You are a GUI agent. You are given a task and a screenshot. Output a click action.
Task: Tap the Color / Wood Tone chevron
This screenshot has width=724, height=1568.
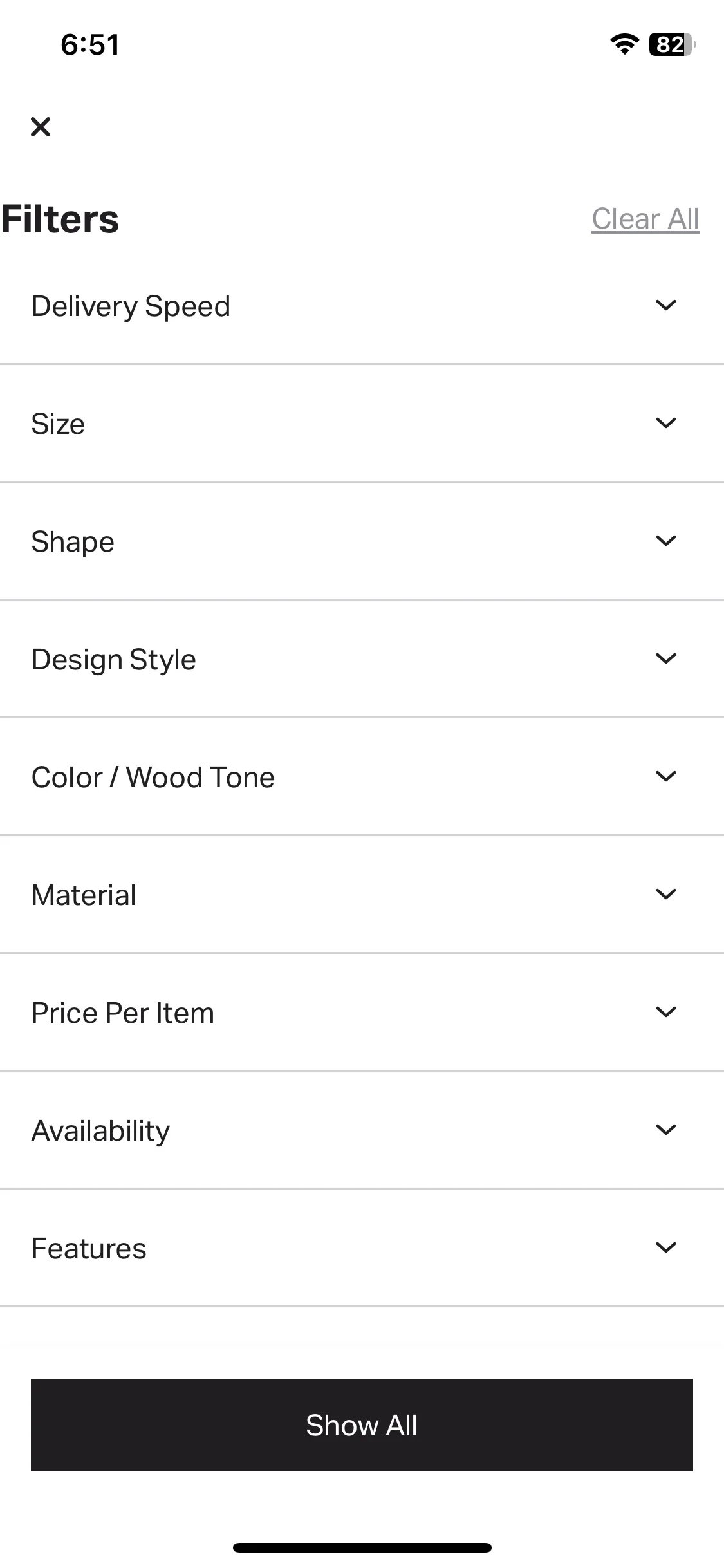click(665, 776)
